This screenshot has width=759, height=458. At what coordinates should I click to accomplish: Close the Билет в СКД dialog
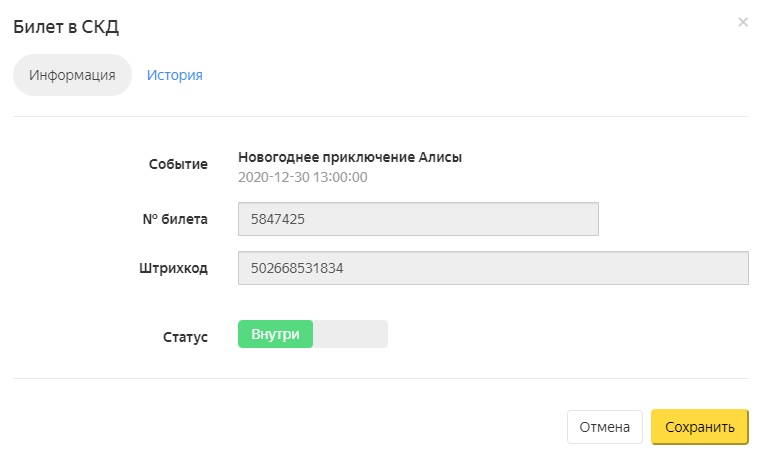click(x=742, y=22)
